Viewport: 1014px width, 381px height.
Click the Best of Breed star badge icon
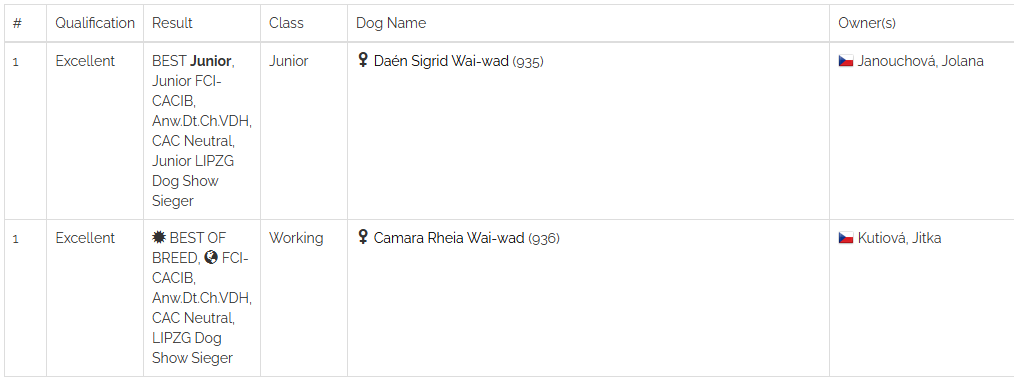coord(159,237)
